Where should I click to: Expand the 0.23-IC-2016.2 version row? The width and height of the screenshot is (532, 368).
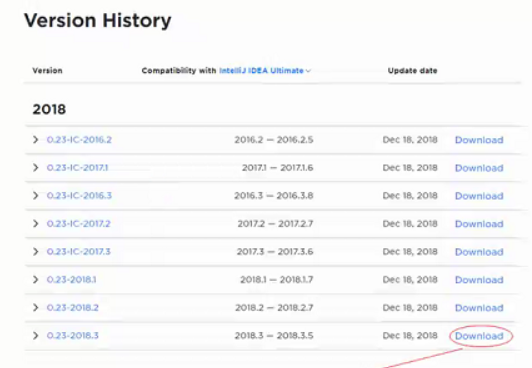point(36,140)
